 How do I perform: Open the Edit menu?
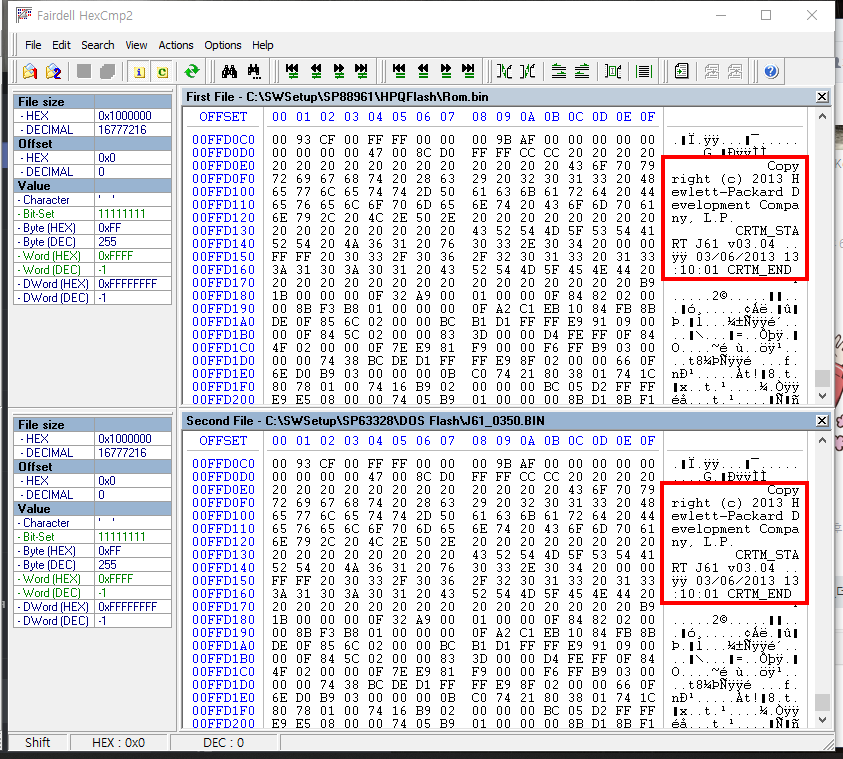point(61,45)
